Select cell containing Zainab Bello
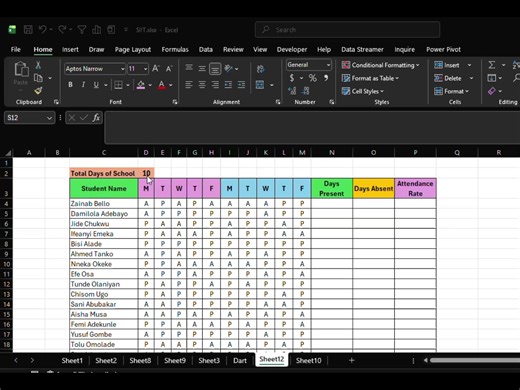The image size is (520, 390). pyautogui.click(x=104, y=203)
